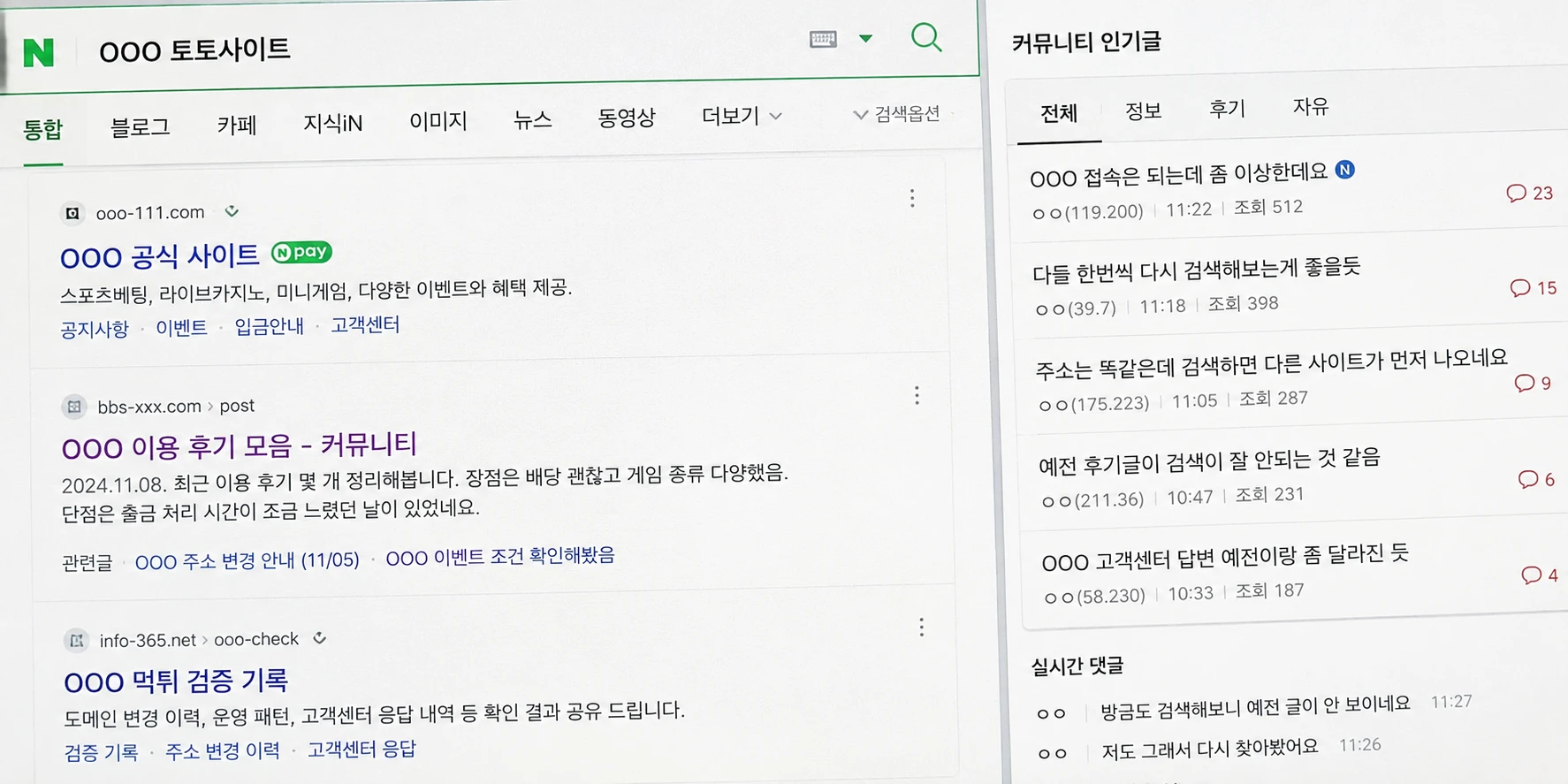Open the 고객센터 sublink
This screenshot has width=1568, height=784.
365,324
